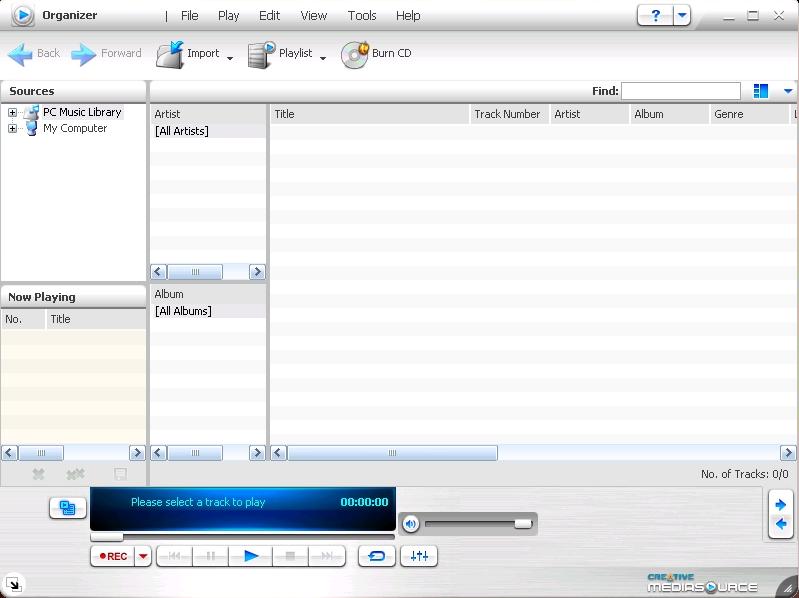Click the previous track button
Image resolution: width=799 pixels, height=598 pixels.
click(x=174, y=556)
